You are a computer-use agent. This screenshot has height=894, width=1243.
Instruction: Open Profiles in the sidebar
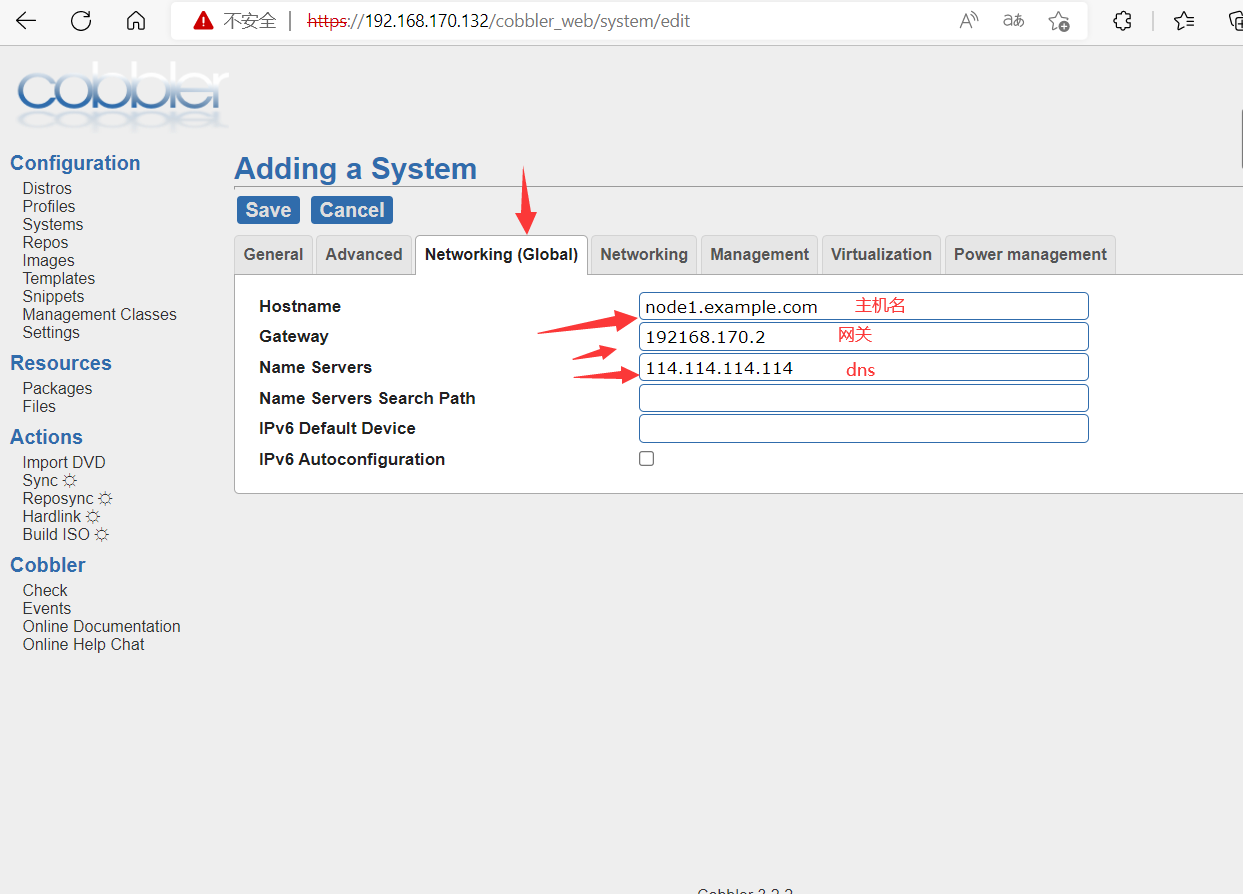pos(49,207)
